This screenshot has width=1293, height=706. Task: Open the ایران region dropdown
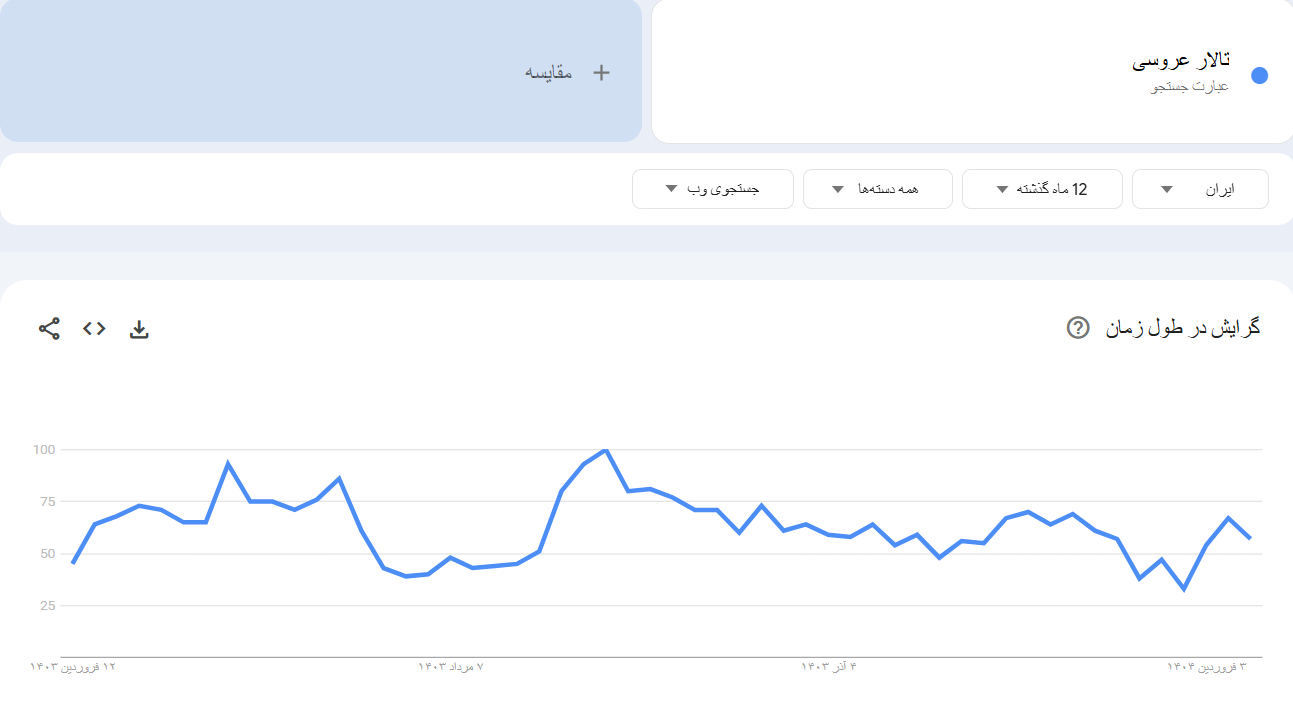(x=1199, y=189)
